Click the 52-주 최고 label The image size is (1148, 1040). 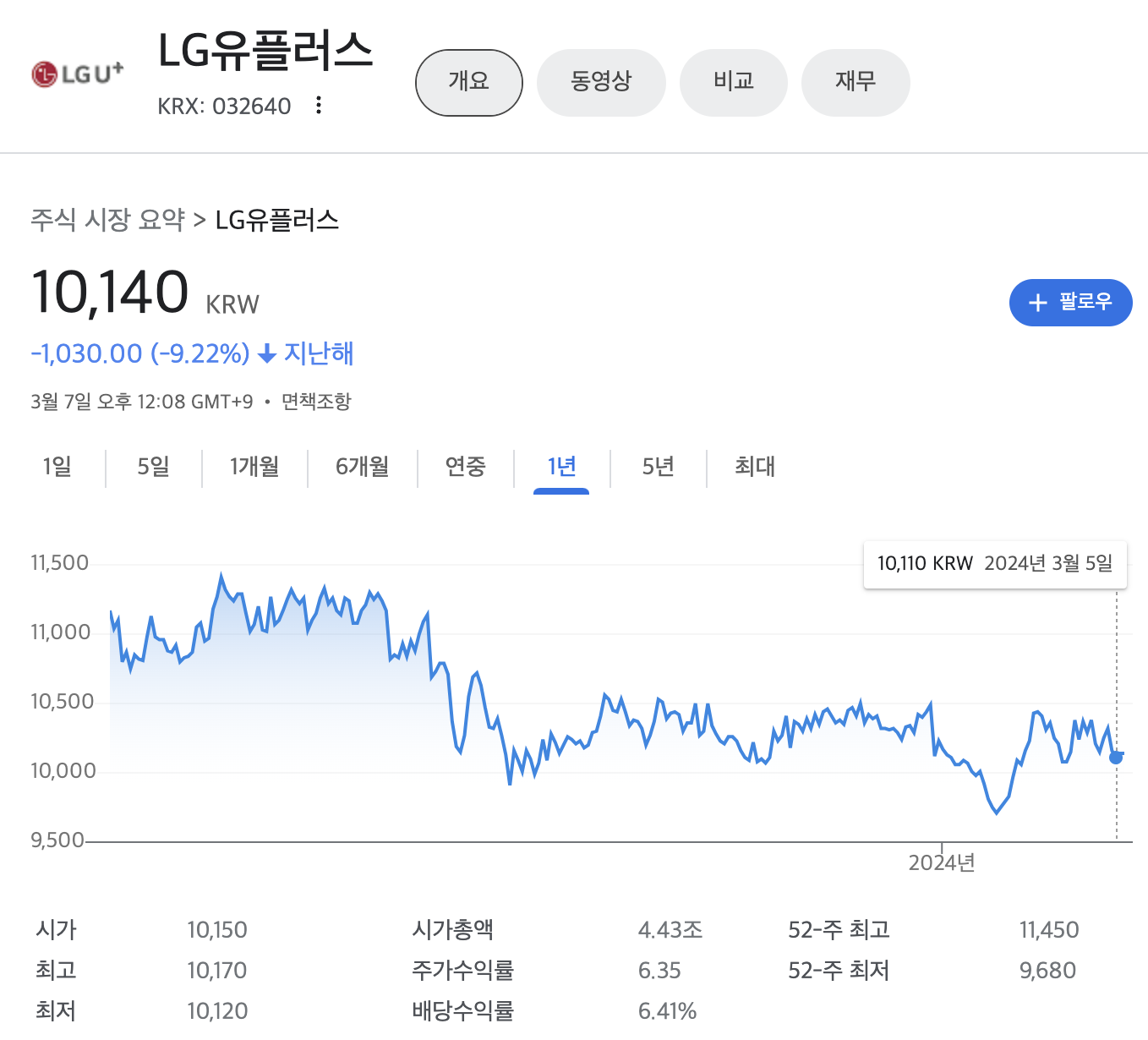point(839,930)
